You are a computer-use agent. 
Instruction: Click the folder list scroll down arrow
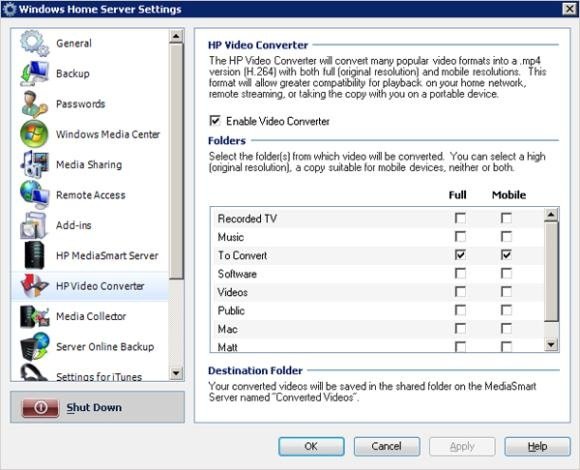(x=551, y=344)
